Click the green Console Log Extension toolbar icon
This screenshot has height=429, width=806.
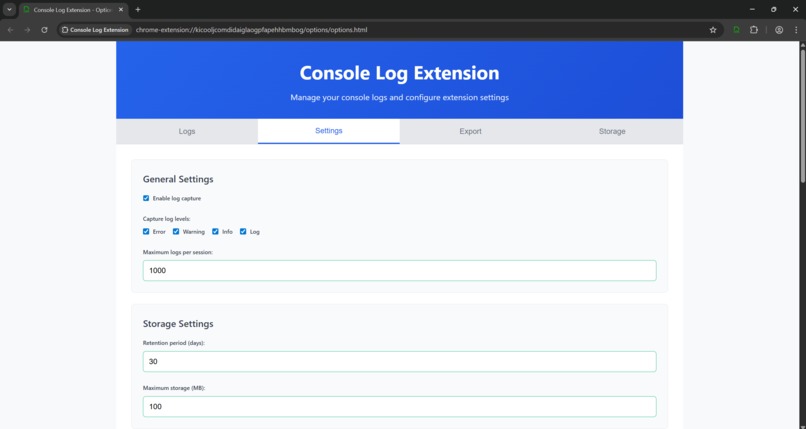click(736, 30)
